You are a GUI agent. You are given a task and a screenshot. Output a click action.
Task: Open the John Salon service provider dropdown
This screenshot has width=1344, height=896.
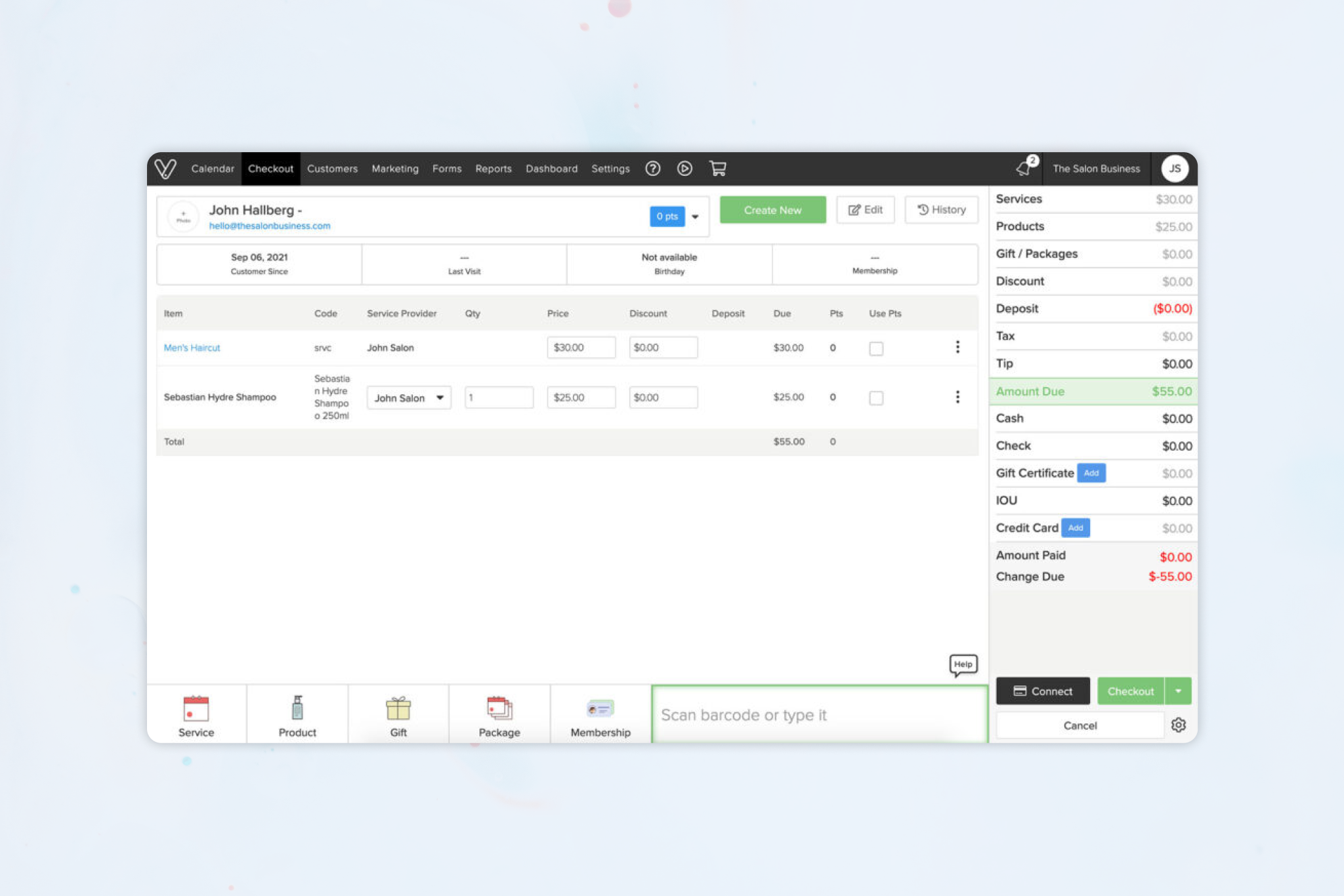click(408, 397)
